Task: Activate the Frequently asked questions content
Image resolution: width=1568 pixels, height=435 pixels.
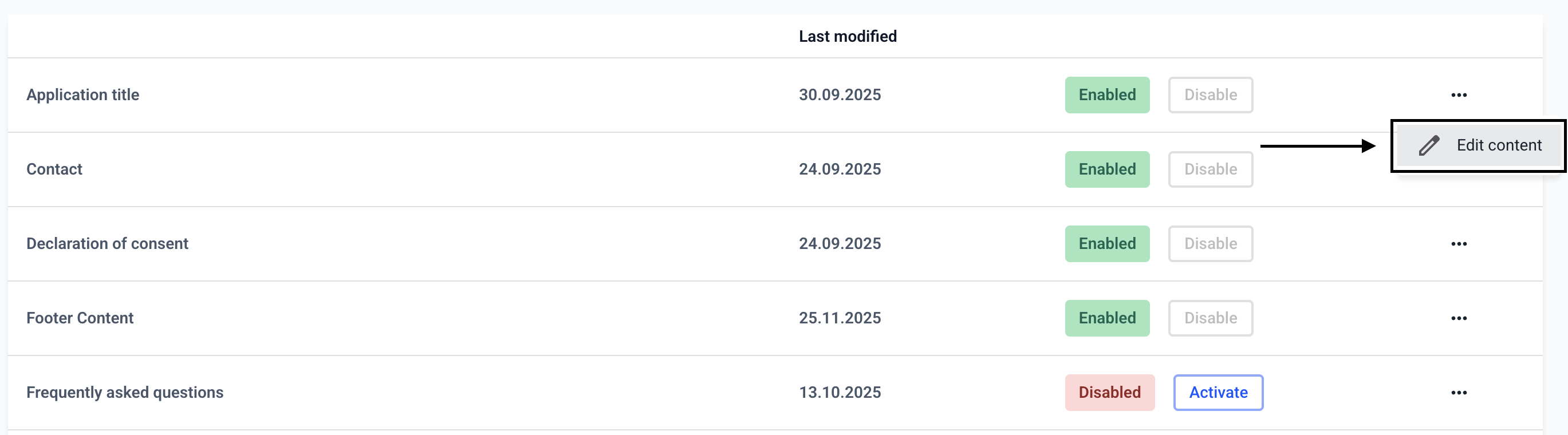Action: coord(1218,393)
